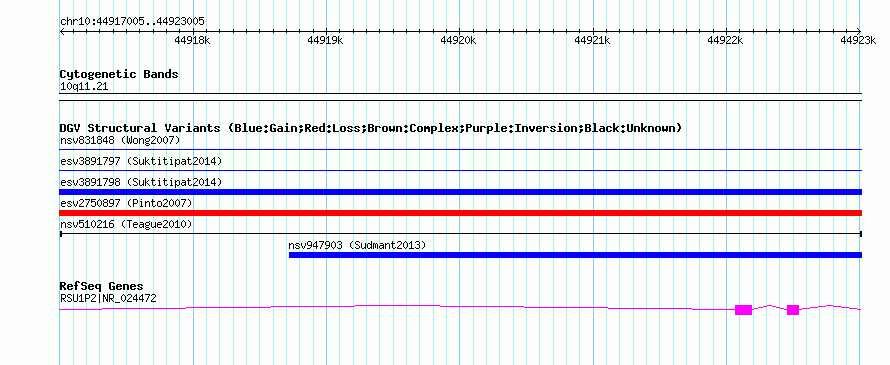
Task: Click the 10q11.21 band label
Action: [83, 87]
